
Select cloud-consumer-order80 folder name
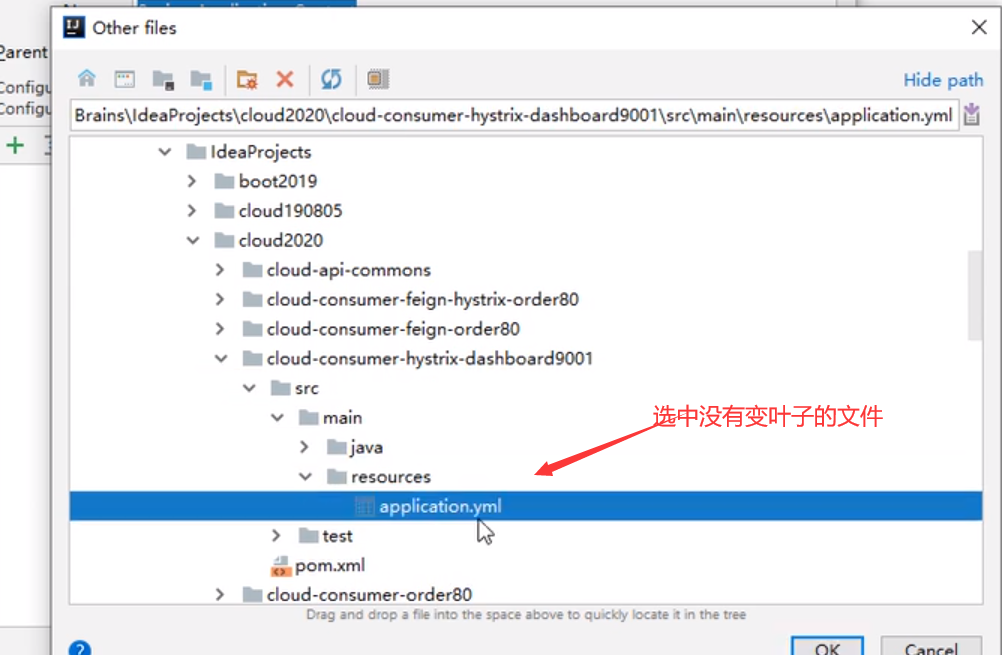pos(369,595)
